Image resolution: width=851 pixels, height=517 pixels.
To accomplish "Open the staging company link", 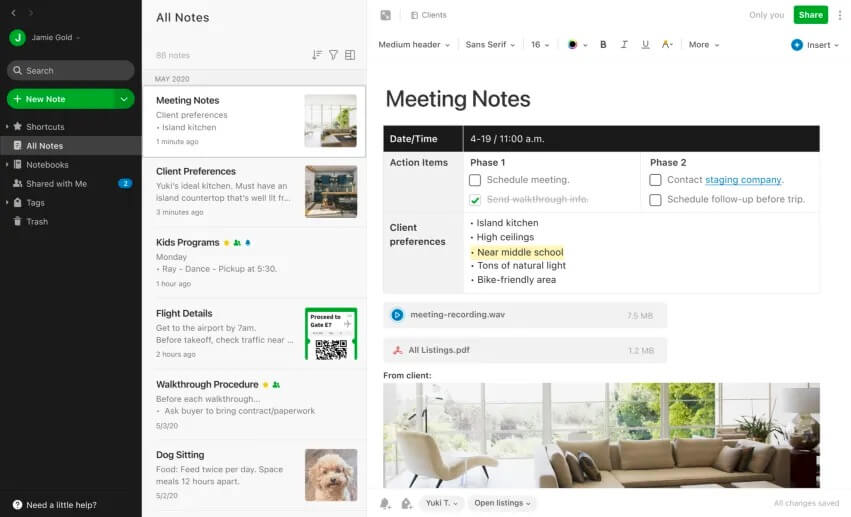I will pyautogui.click(x=743, y=180).
